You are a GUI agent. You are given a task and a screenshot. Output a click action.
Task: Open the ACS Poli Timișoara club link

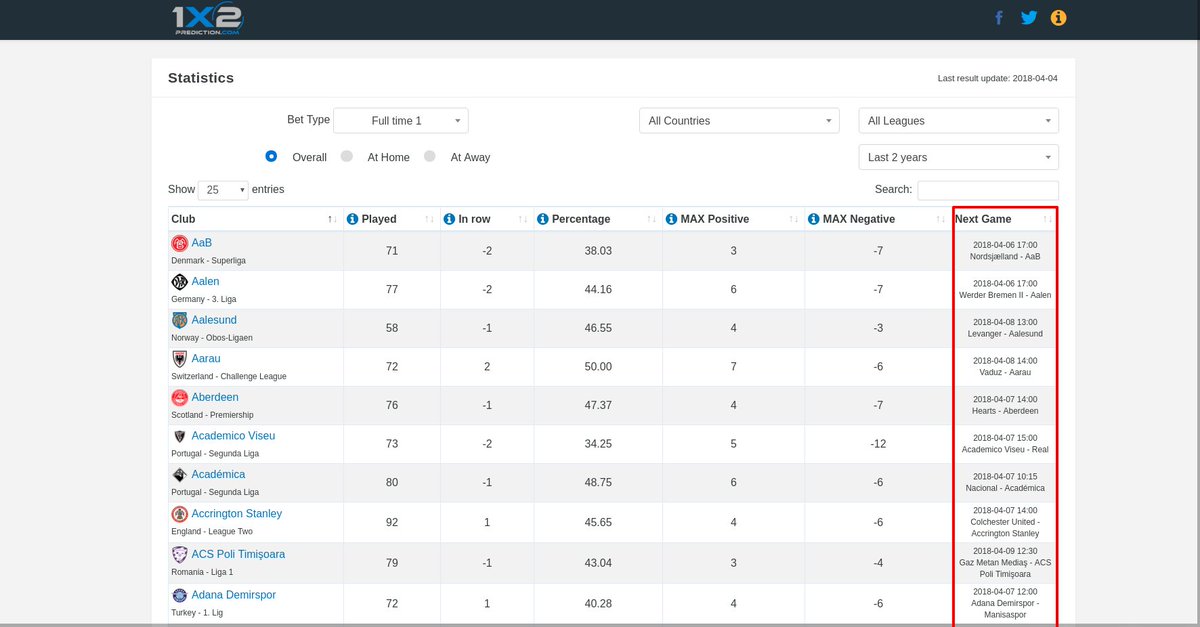(238, 554)
